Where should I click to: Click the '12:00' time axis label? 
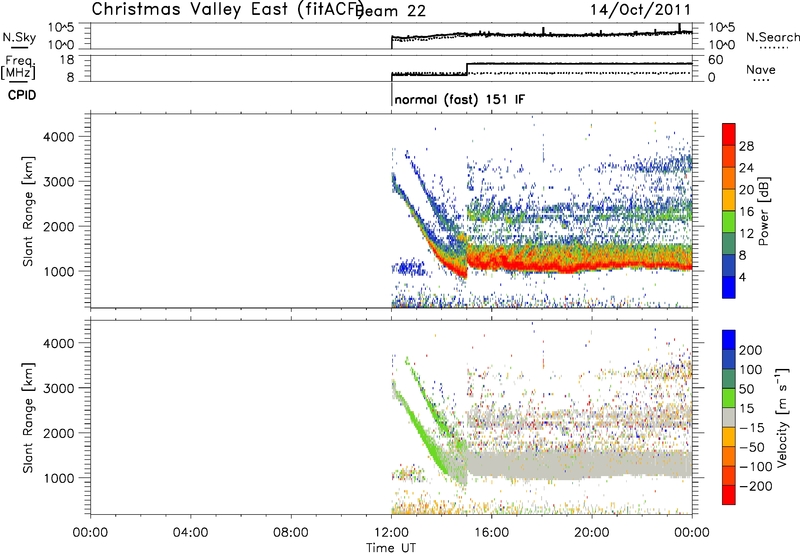(x=391, y=533)
